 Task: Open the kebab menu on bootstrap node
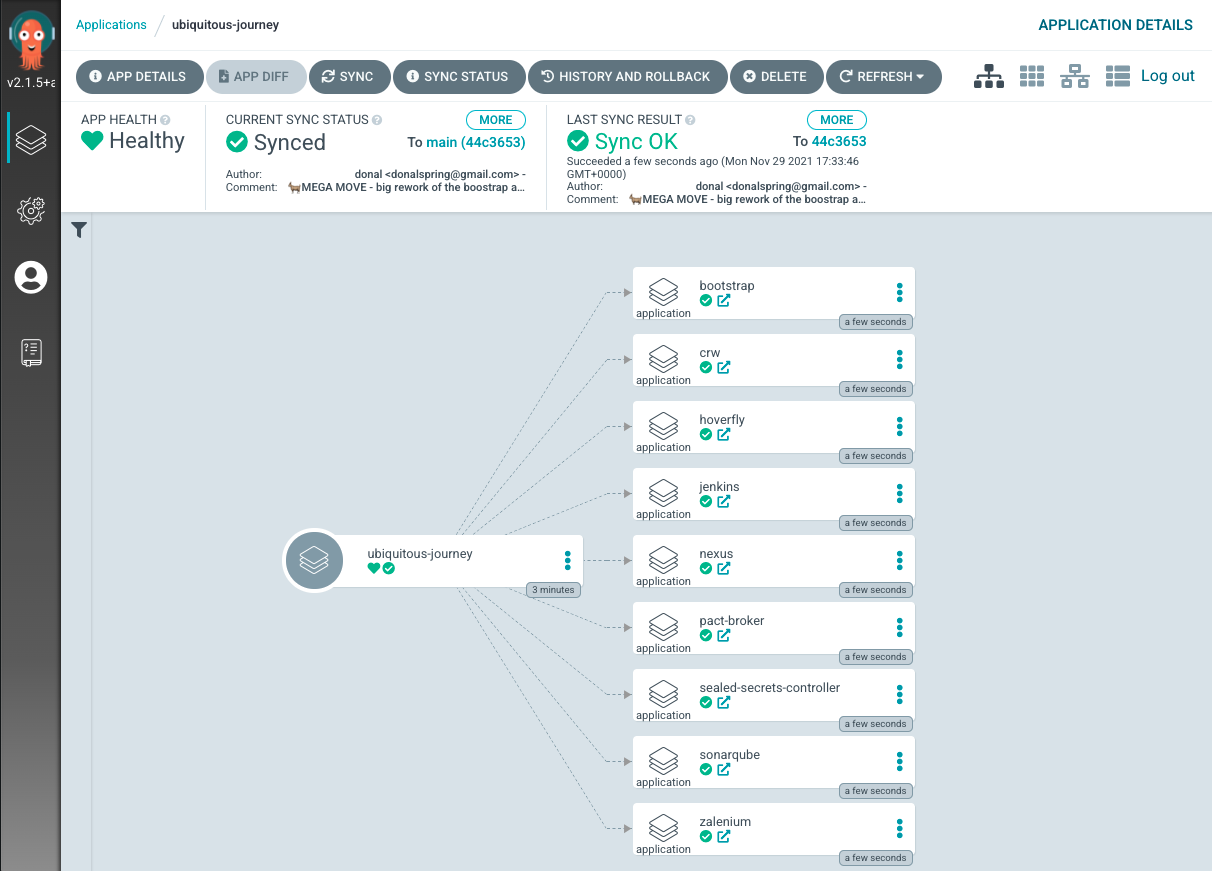(x=900, y=292)
